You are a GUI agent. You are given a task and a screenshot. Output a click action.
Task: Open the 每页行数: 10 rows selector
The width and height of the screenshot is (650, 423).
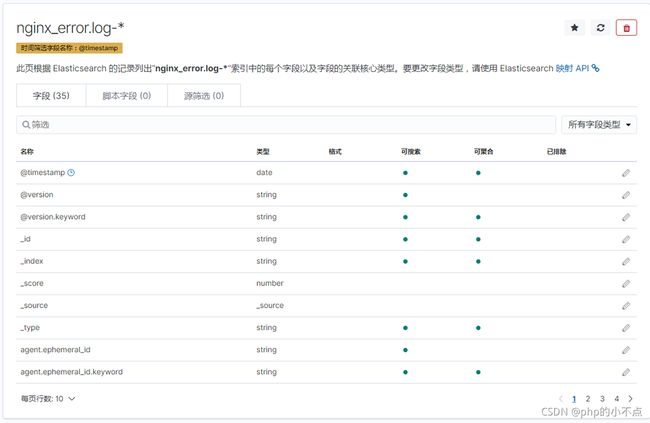click(x=48, y=399)
